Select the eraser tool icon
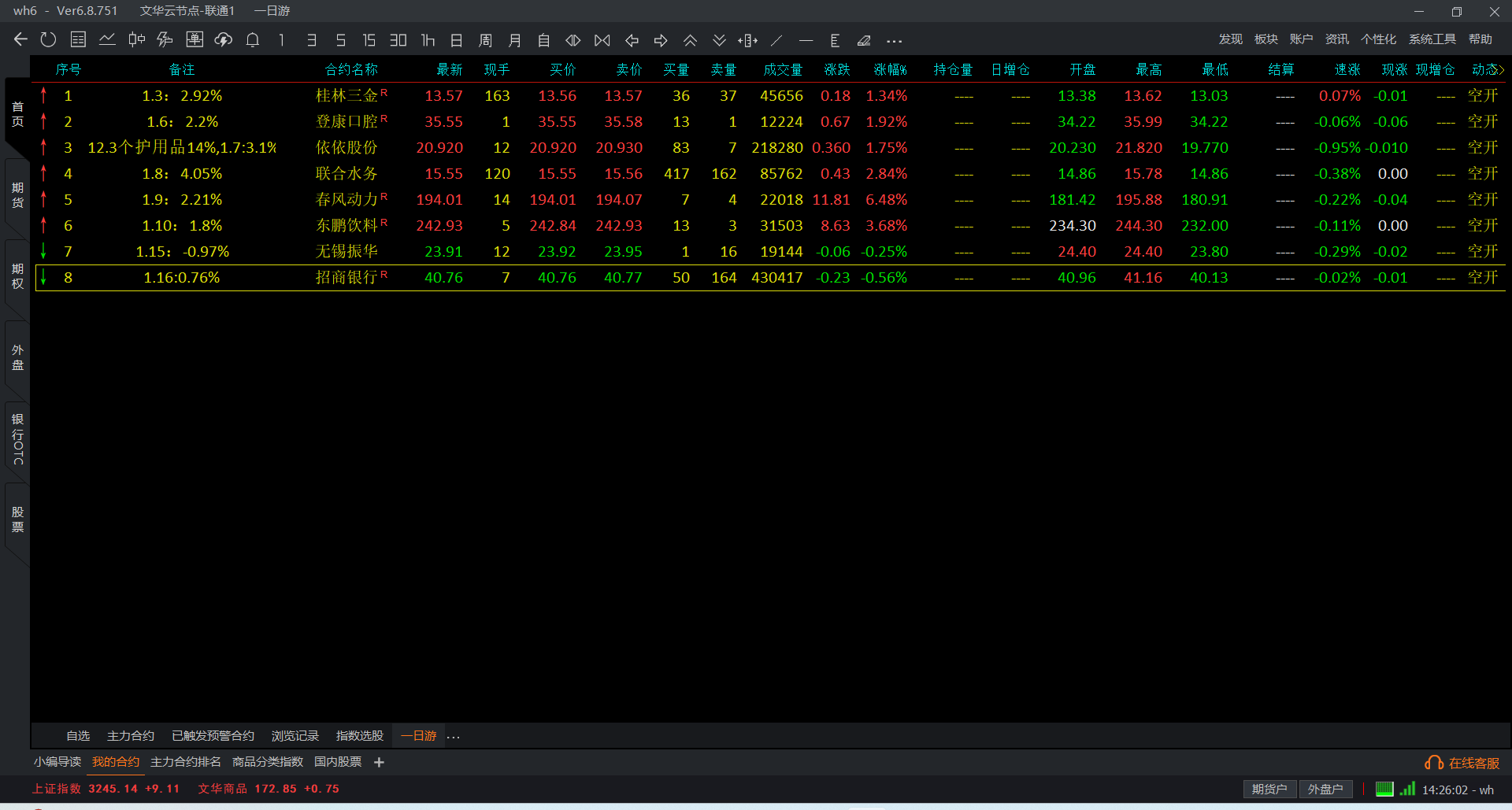1512x810 pixels. click(x=864, y=40)
